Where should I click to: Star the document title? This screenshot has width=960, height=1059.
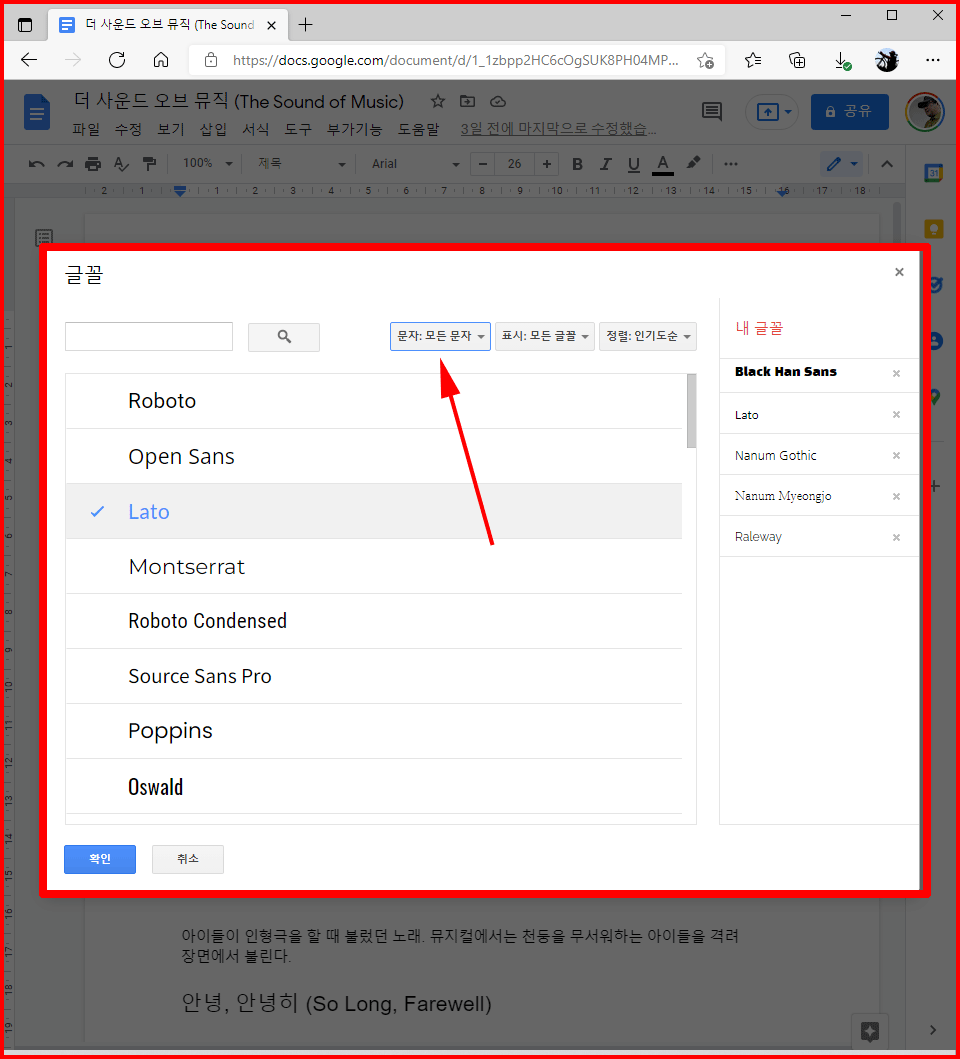pyautogui.click(x=438, y=101)
